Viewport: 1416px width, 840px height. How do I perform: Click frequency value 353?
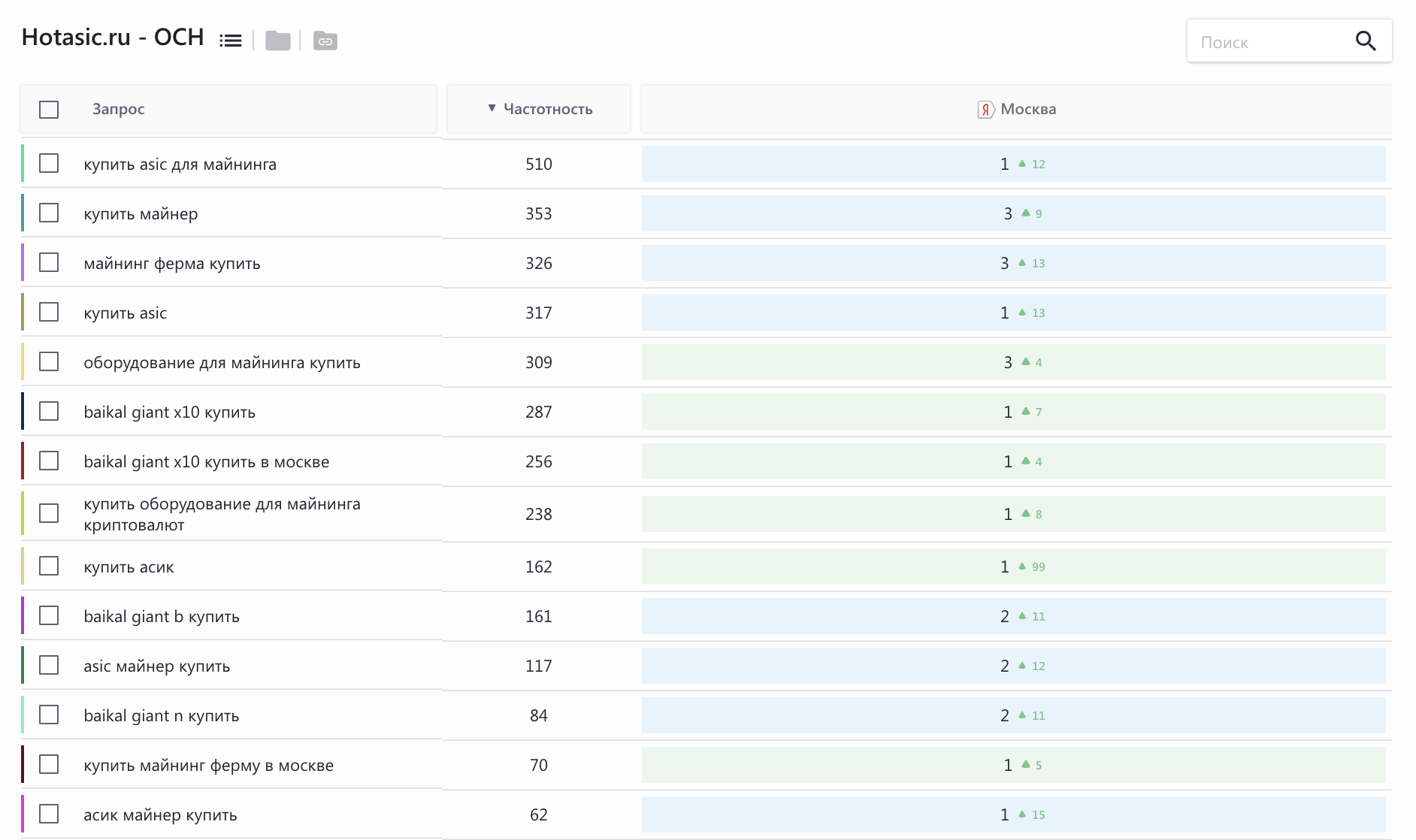539,213
